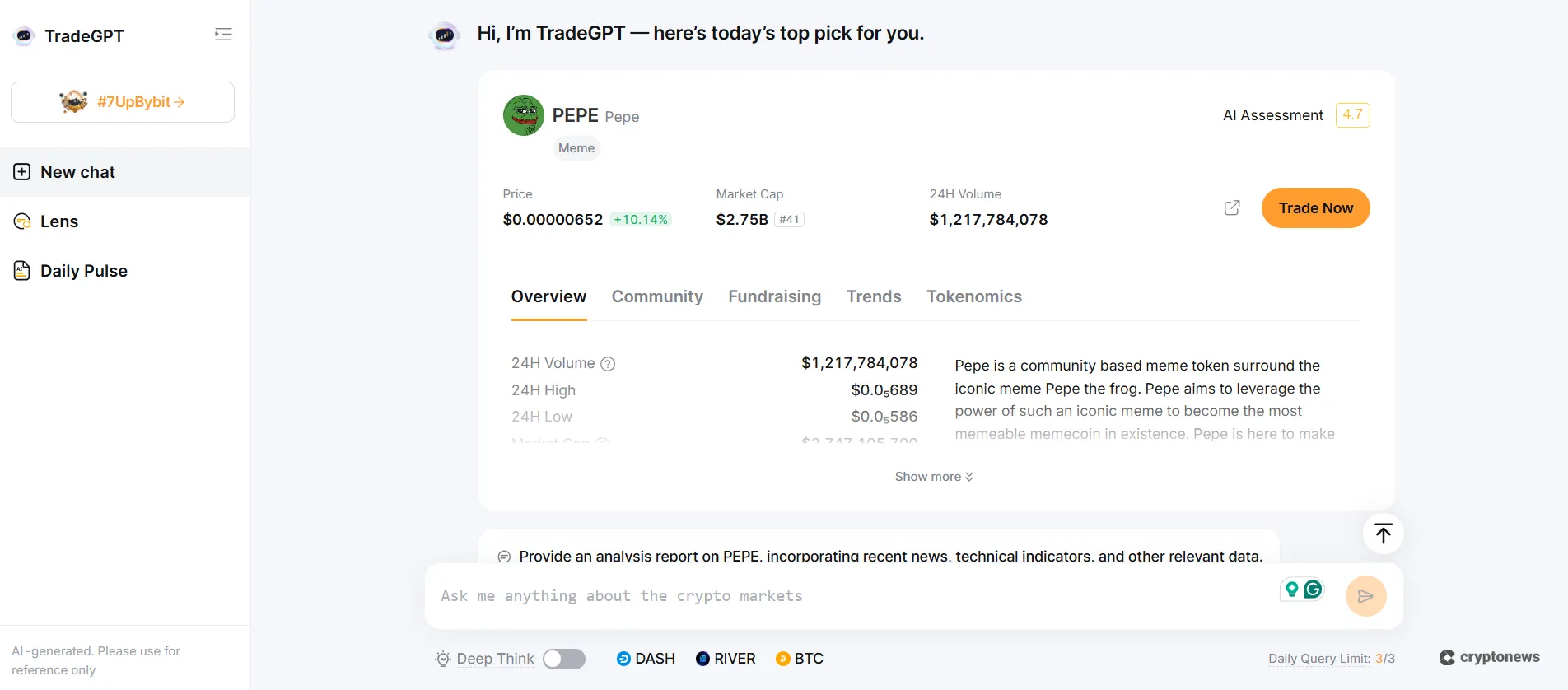Click the send paper-plane icon
Screen dimensions: 1568x690
(x=1366, y=595)
